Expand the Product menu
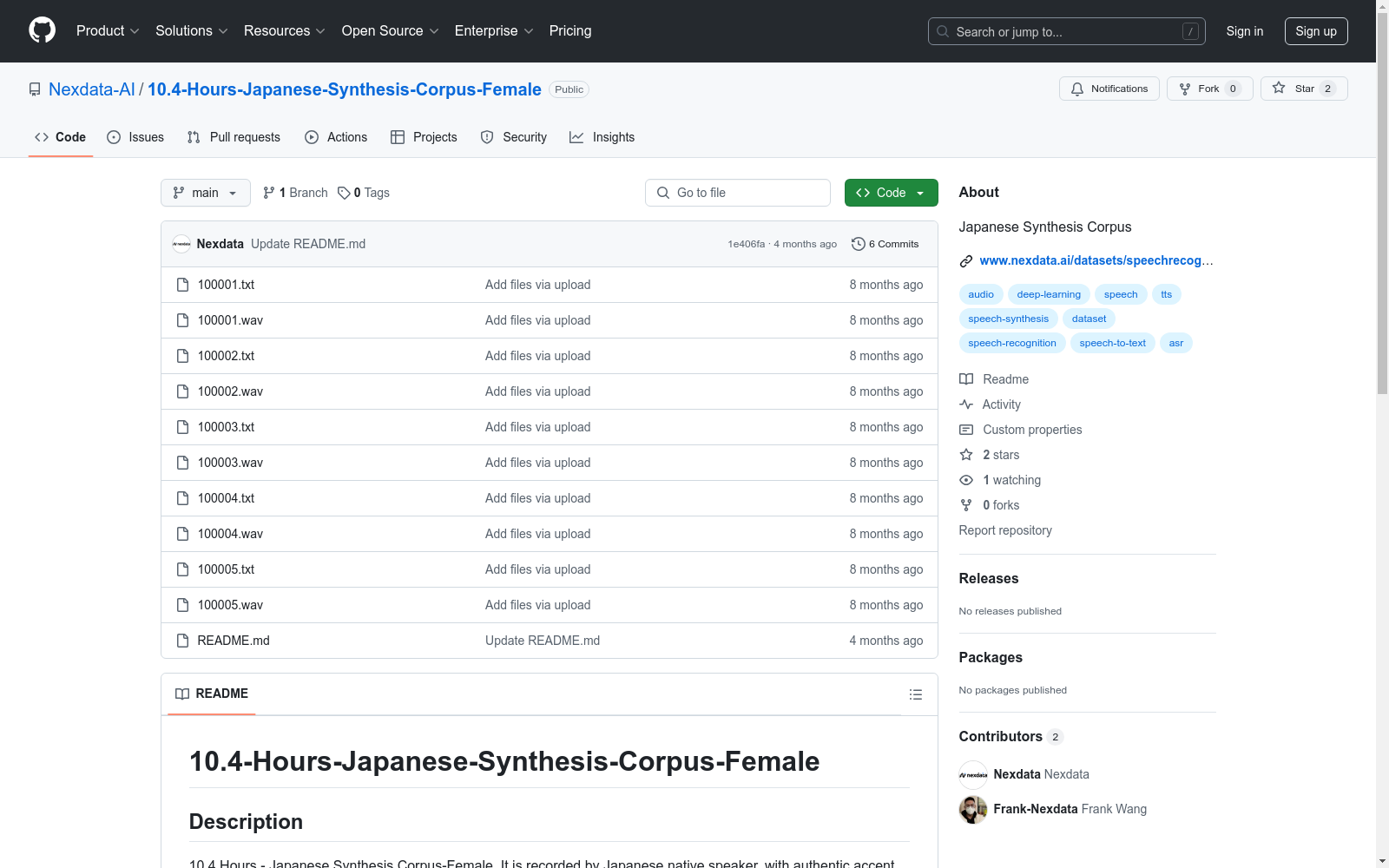Viewport: 1389px width, 868px height. coord(108,30)
